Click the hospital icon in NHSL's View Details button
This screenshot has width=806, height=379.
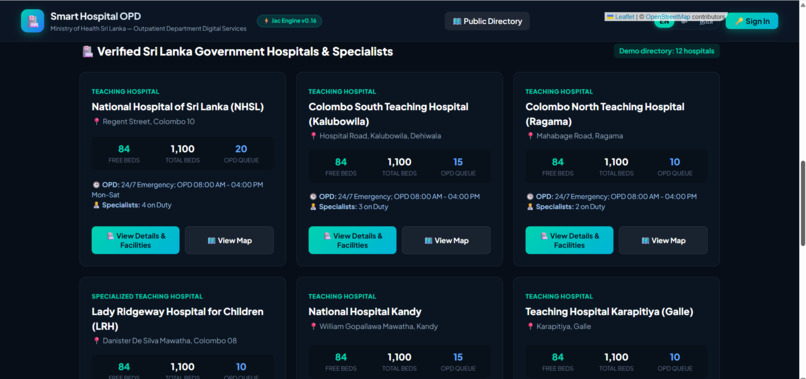tap(110, 236)
